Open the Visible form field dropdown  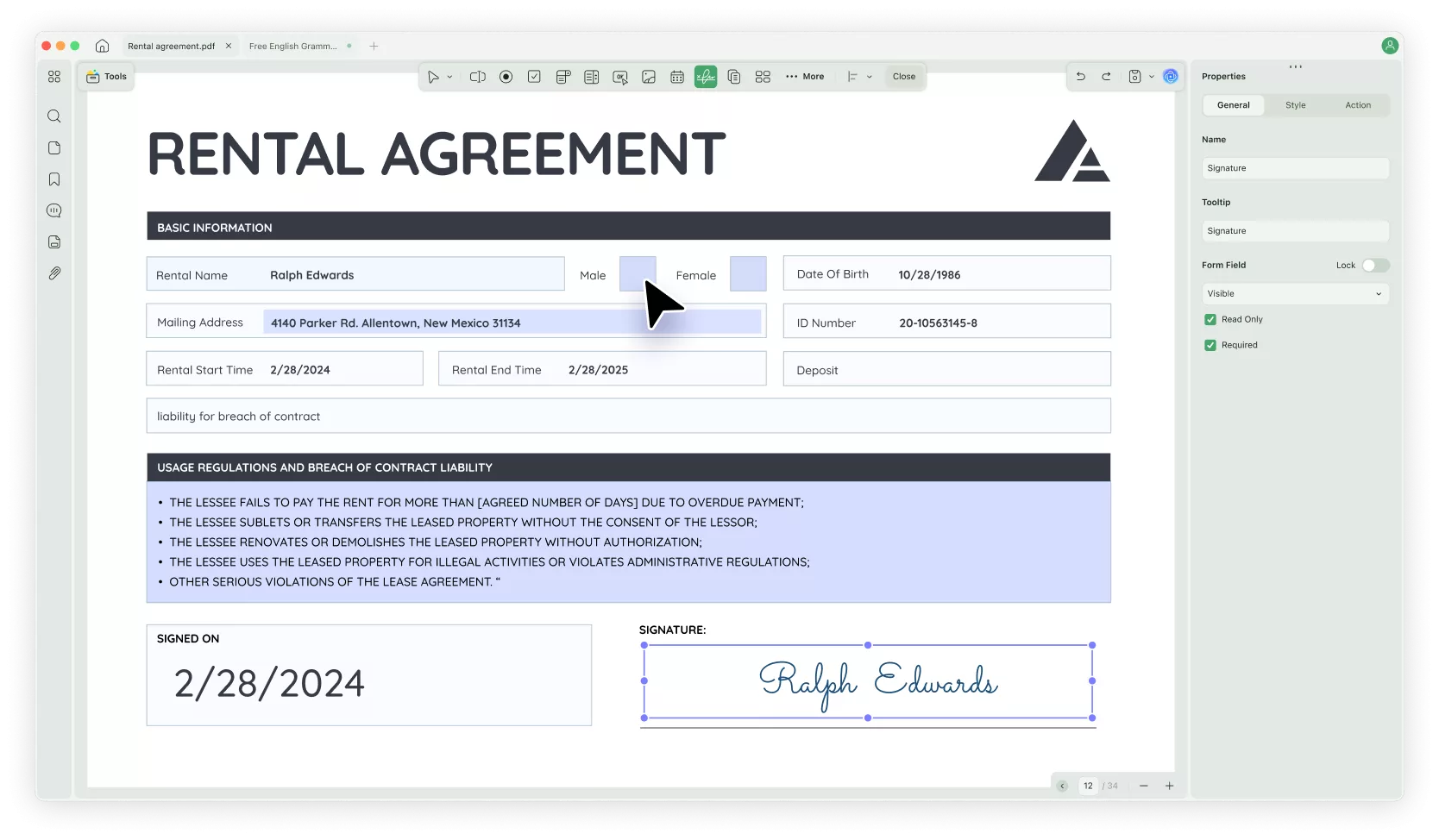(1295, 293)
